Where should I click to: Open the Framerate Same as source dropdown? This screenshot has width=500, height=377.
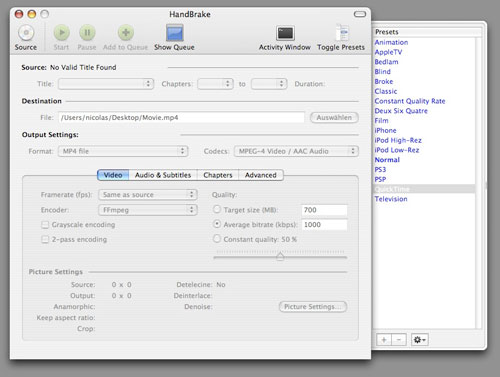click(x=148, y=195)
